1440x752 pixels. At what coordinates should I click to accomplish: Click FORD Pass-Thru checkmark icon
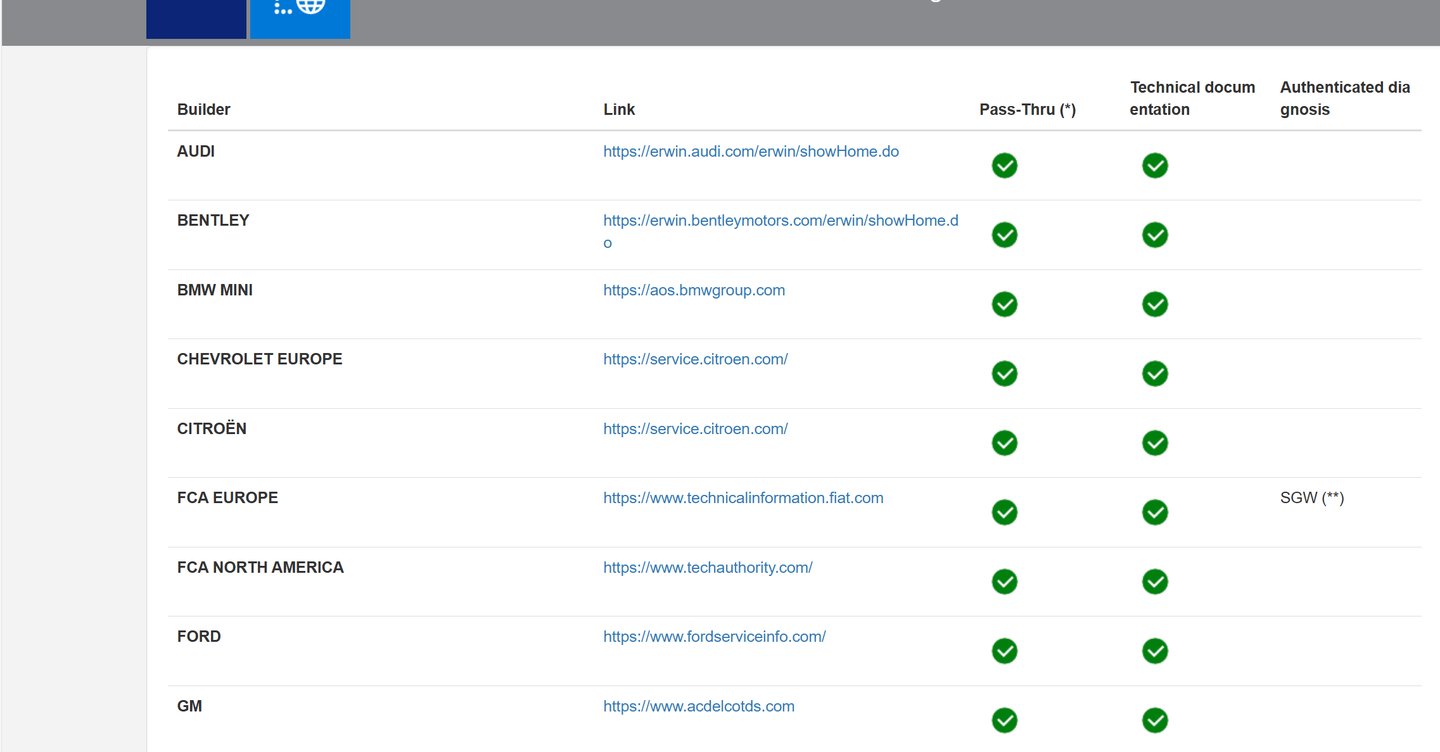1005,651
